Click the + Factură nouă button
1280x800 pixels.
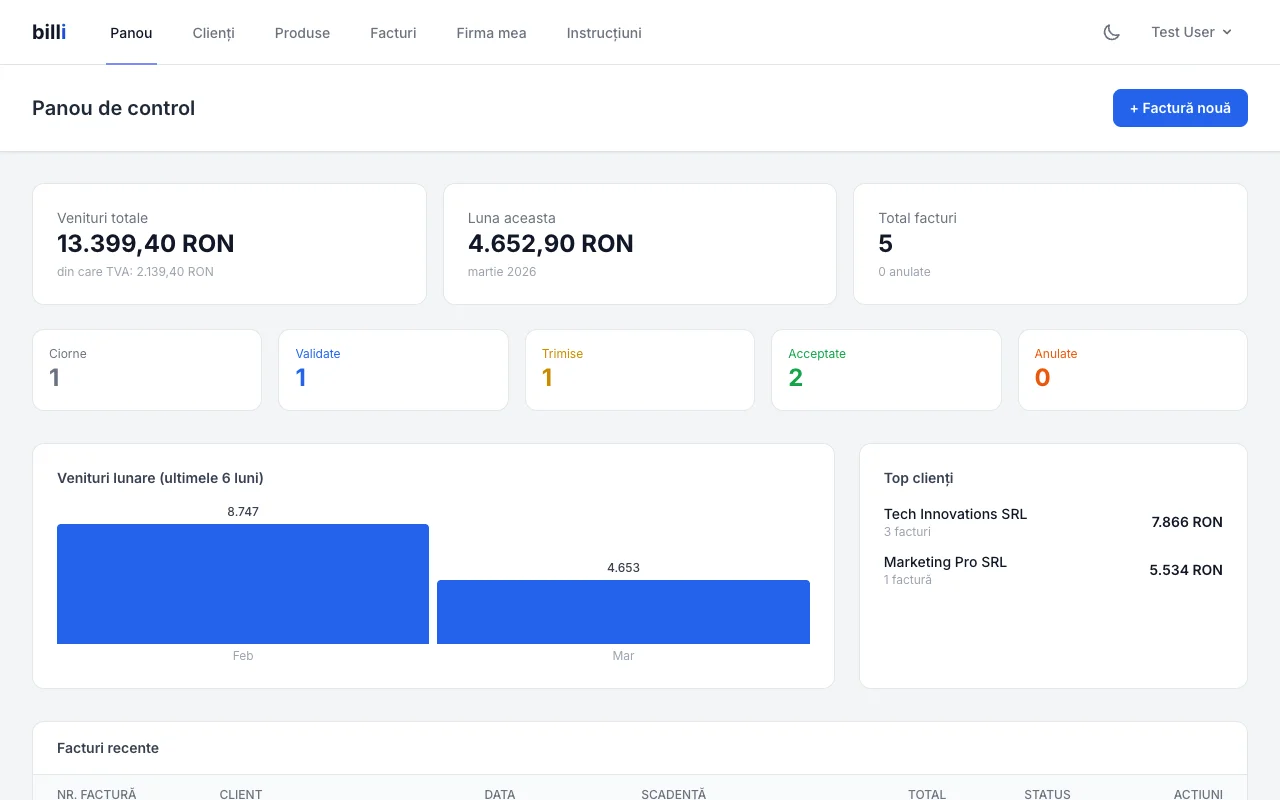point(1180,108)
